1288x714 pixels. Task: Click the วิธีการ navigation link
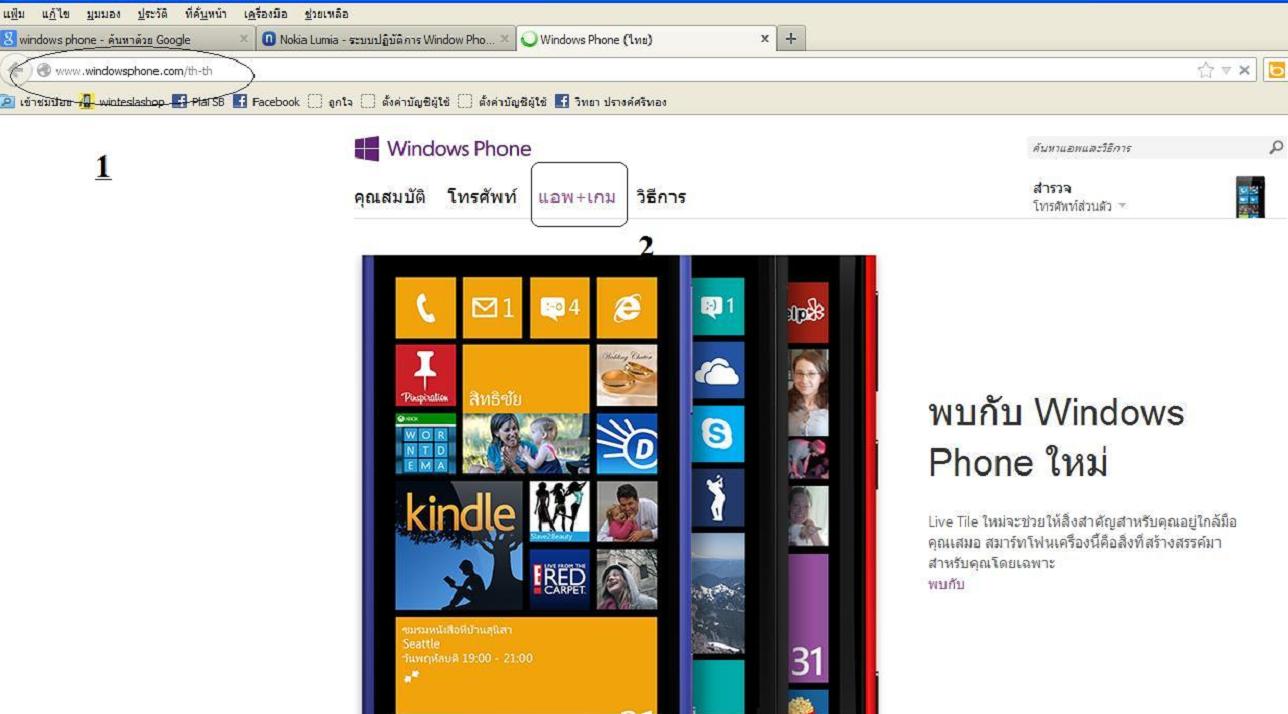coord(661,197)
